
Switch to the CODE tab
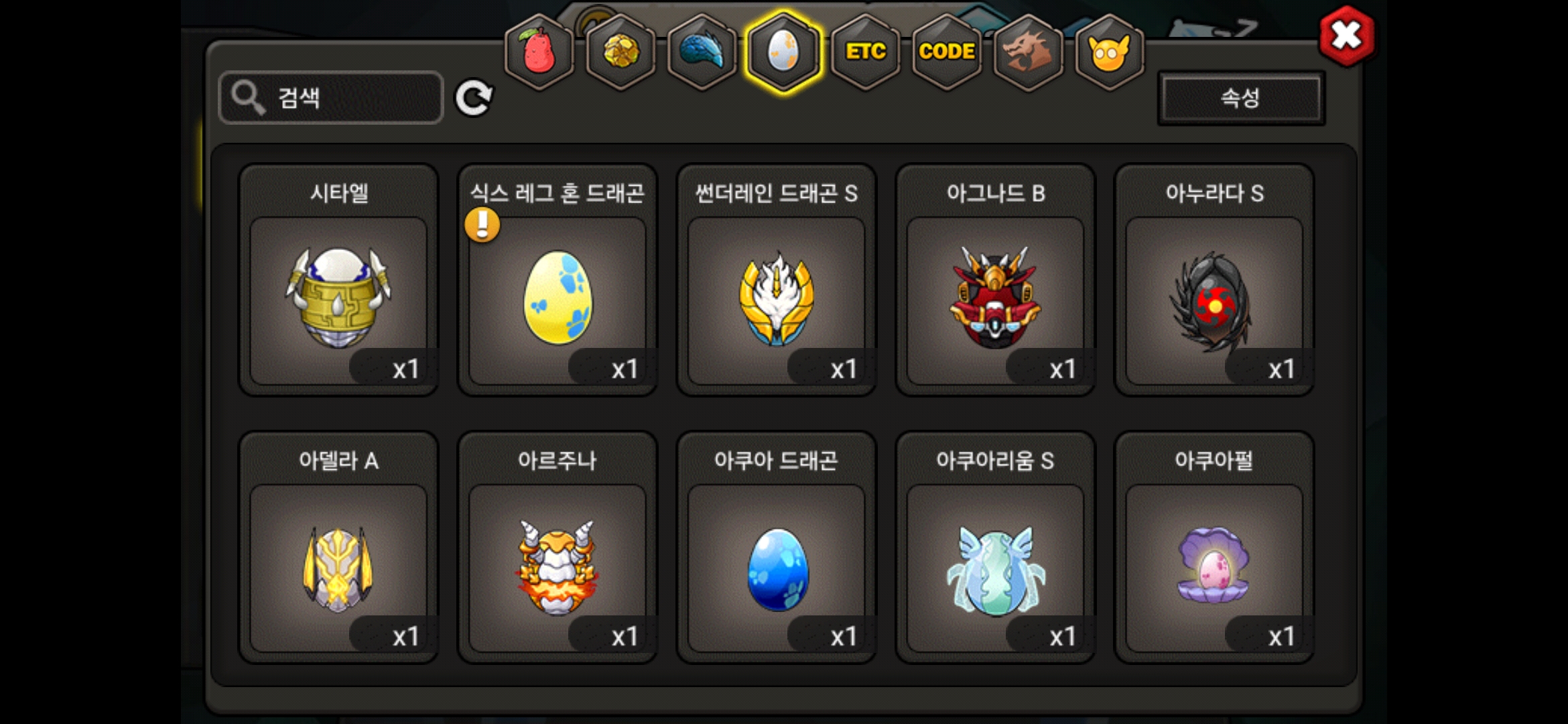(947, 52)
